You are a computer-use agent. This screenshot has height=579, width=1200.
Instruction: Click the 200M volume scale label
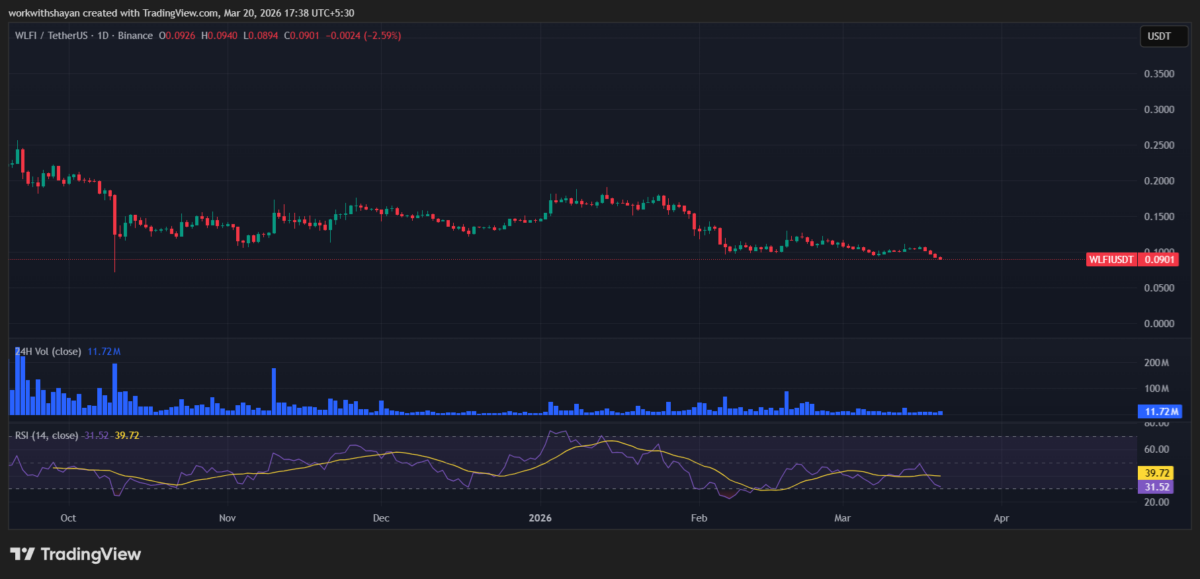1157,363
